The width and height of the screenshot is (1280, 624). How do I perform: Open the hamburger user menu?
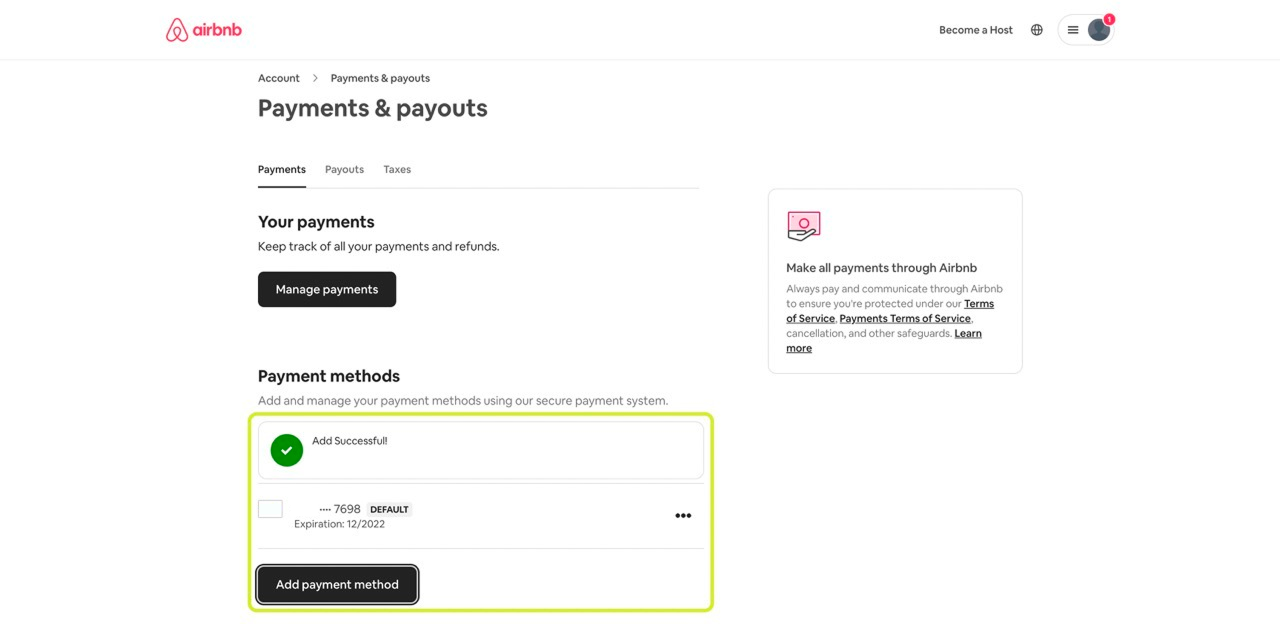point(1073,30)
